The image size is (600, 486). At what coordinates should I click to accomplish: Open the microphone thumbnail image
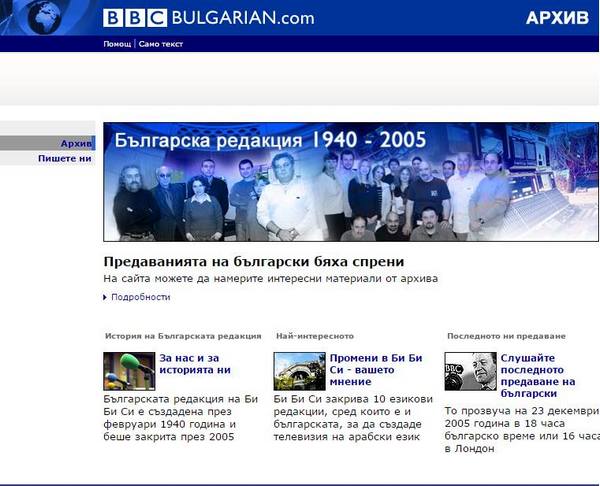(x=129, y=371)
